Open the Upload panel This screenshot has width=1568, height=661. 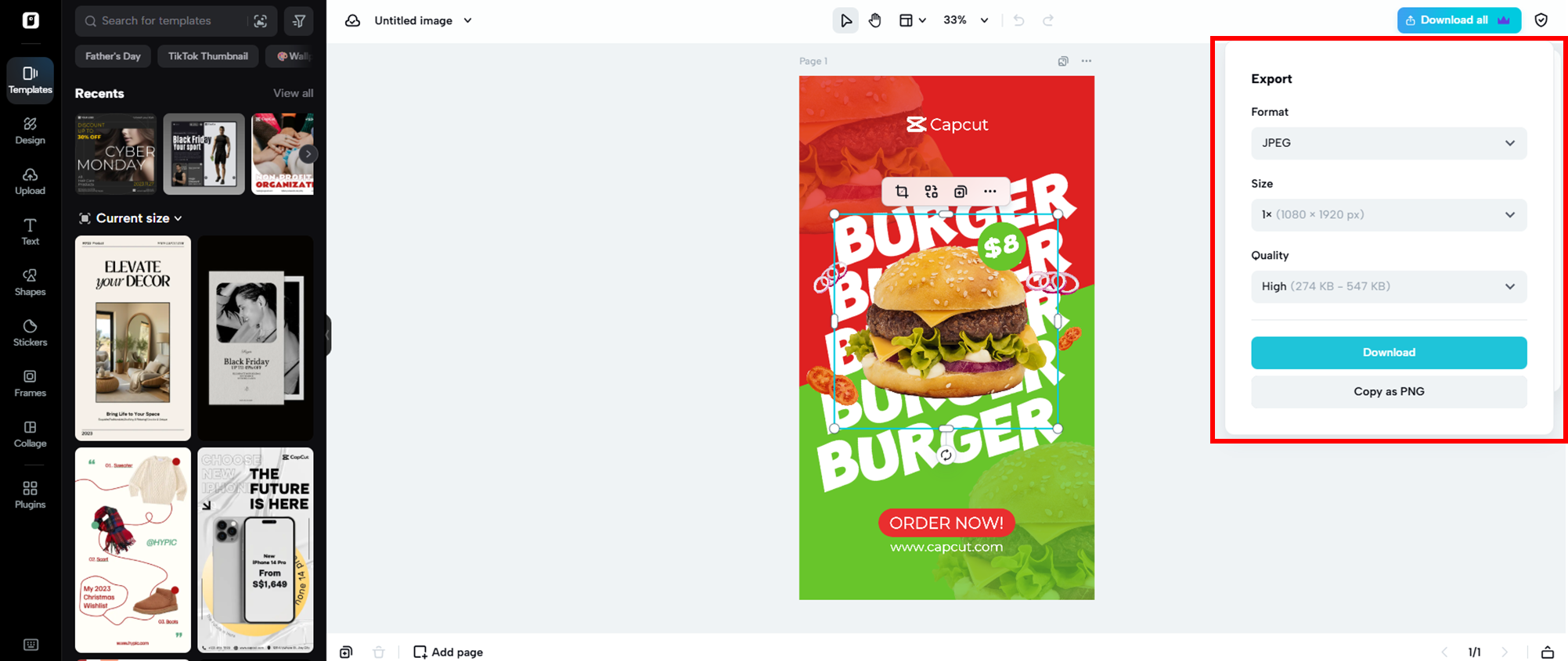(x=30, y=181)
